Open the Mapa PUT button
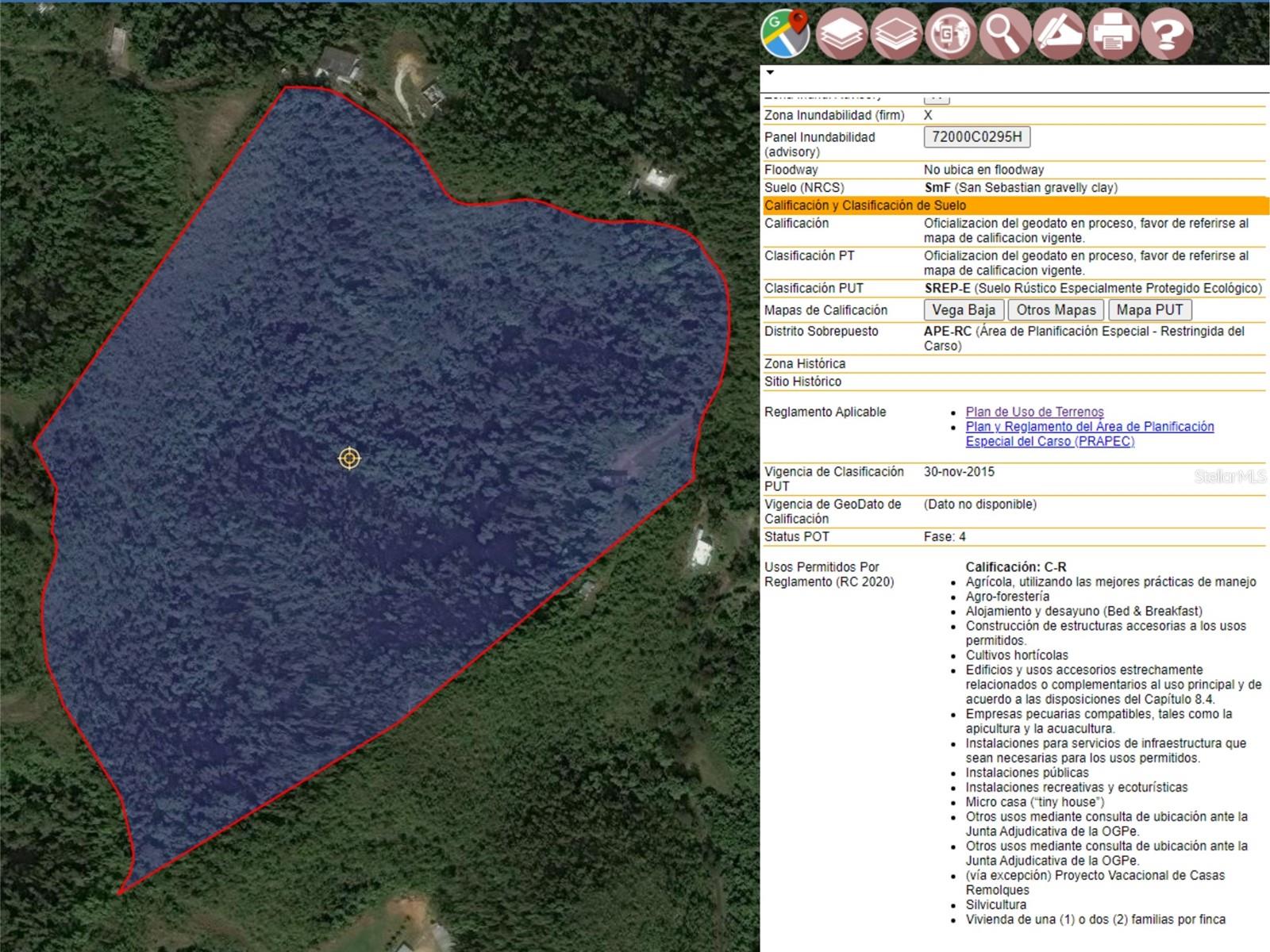Screen dimensions: 1270x952 (1149, 310)
